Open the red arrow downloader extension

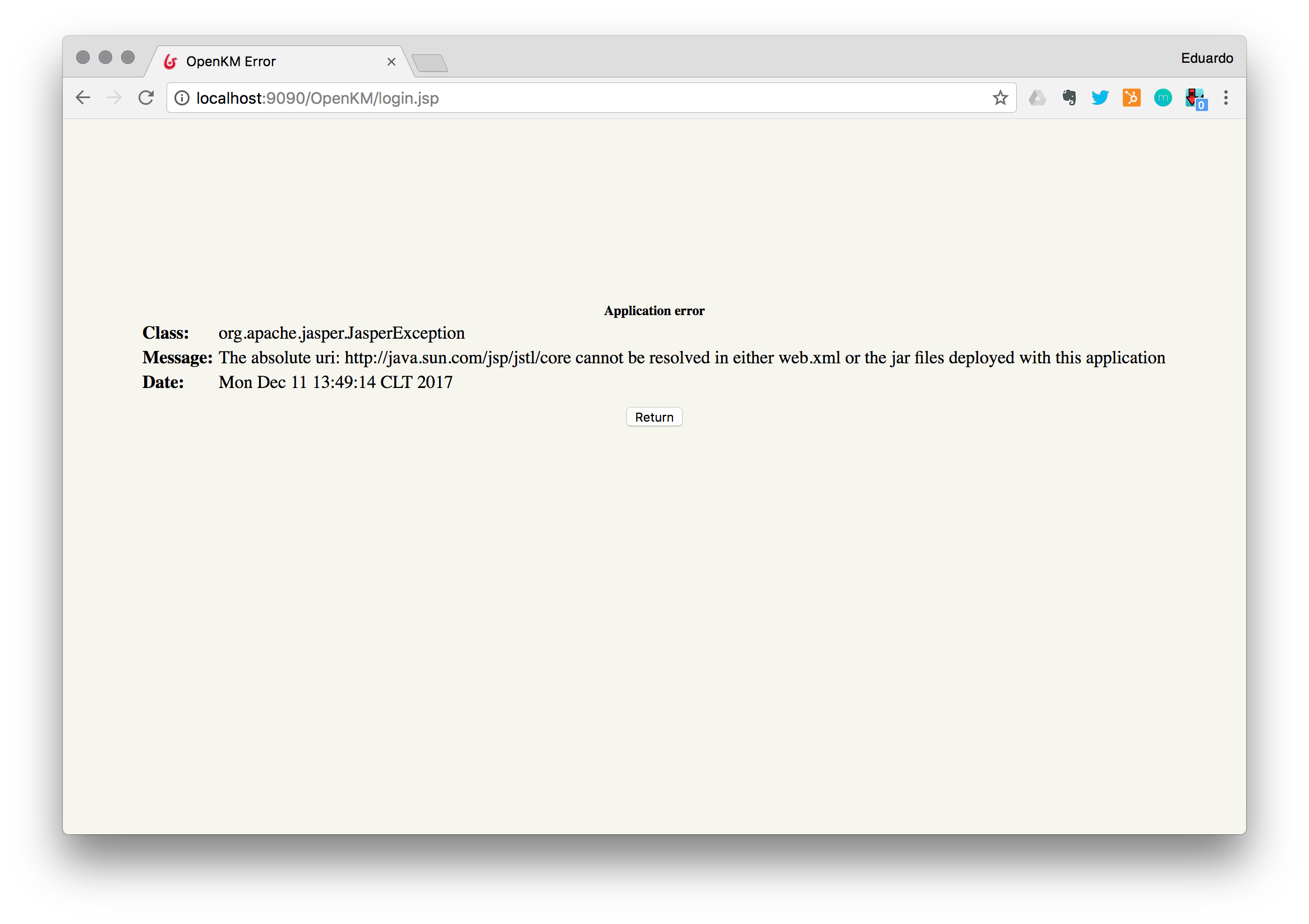pyautogui.click(x=1194, y=98)
